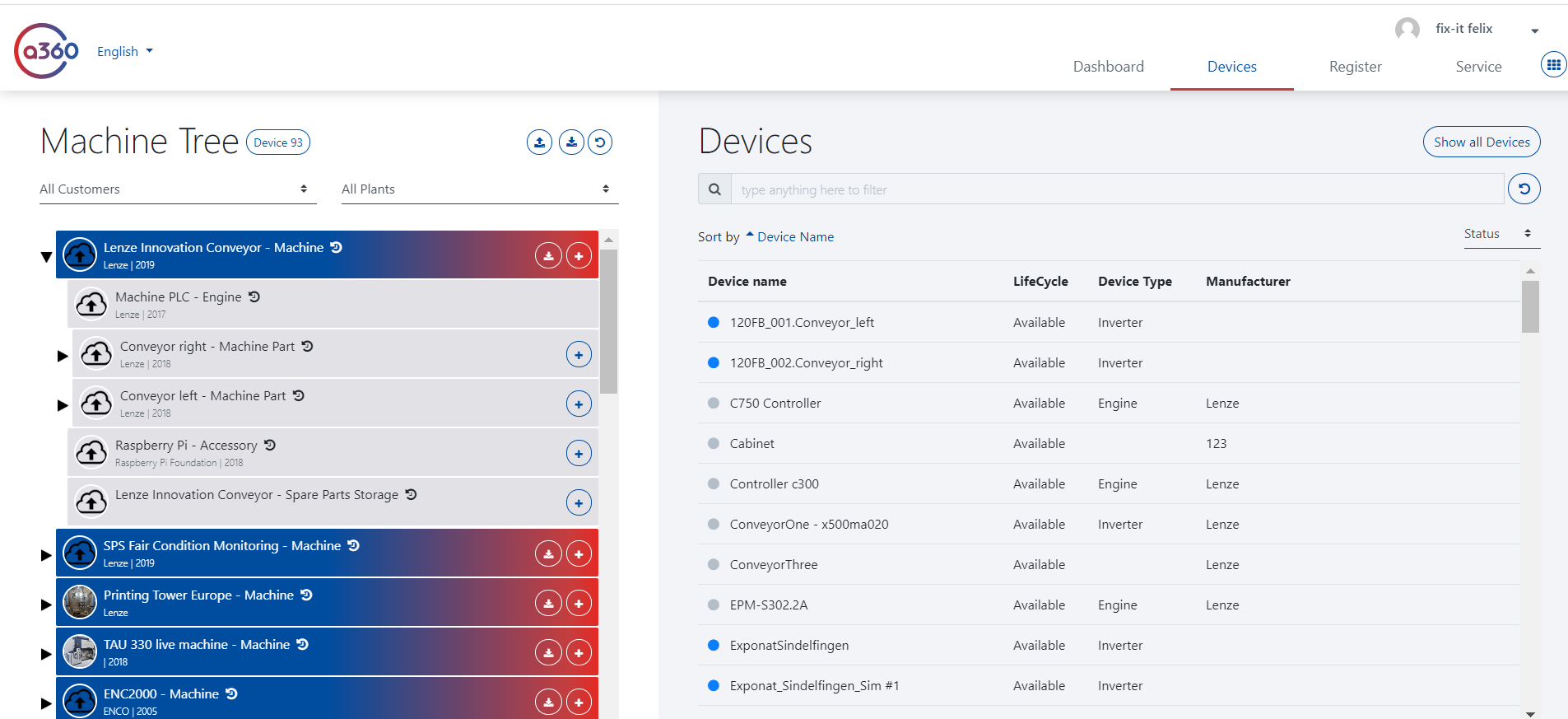This screenshot has height=719, width=1568.
Task: Click the upload icon beside Machine Tree
Action: (x=539, y=142)
